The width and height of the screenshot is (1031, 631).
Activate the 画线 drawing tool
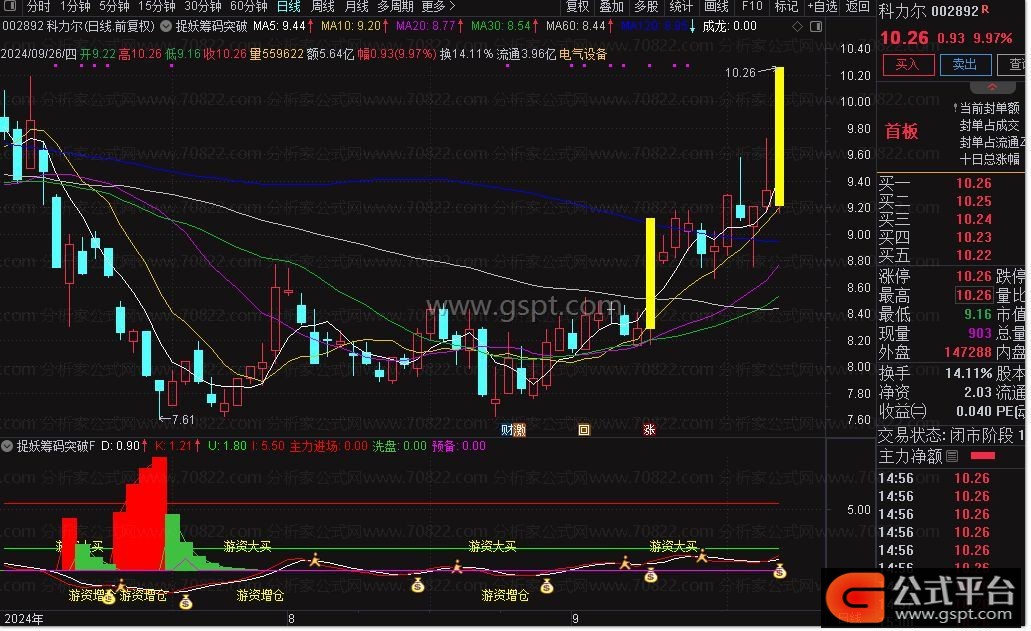(716, 7)
